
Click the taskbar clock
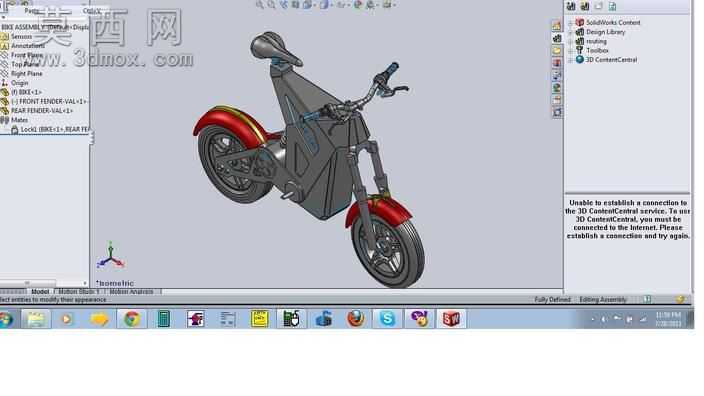click(668, 319)
